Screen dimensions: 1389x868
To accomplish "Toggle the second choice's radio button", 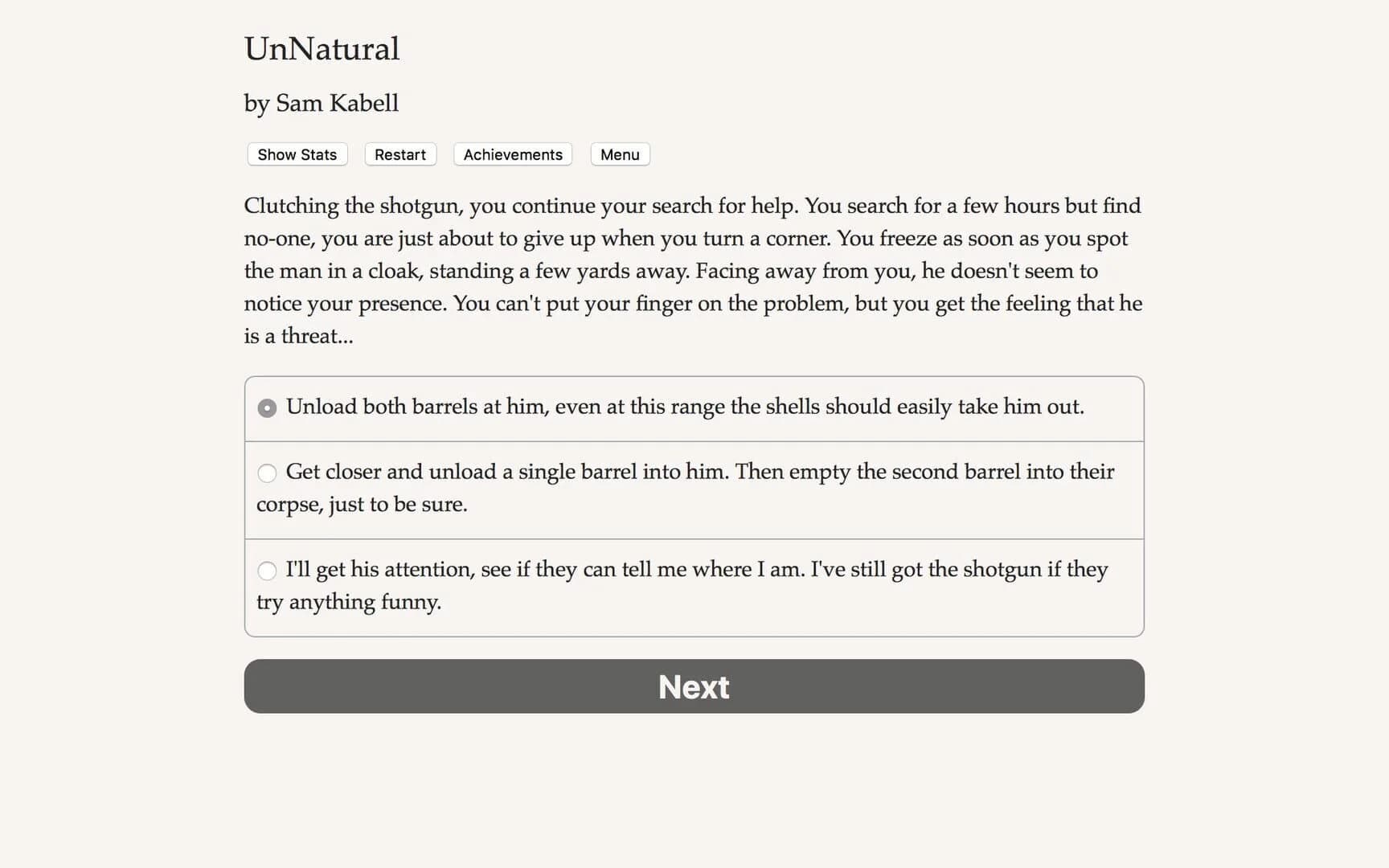I will [x=267, y=473].
